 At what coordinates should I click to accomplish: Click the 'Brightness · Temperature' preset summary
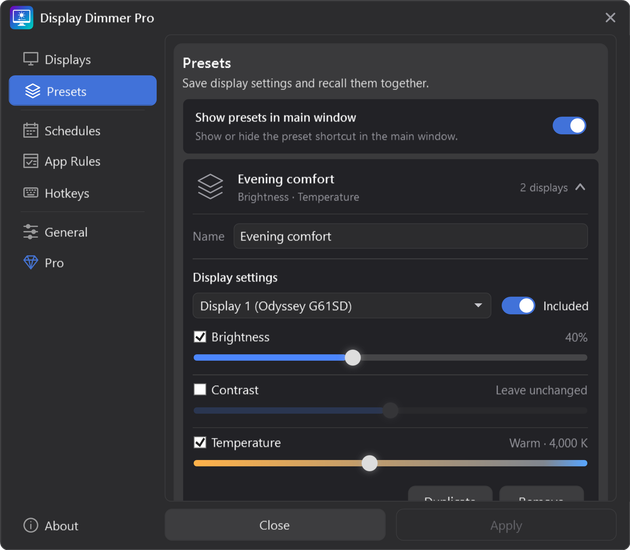click(x=298, y=197)
